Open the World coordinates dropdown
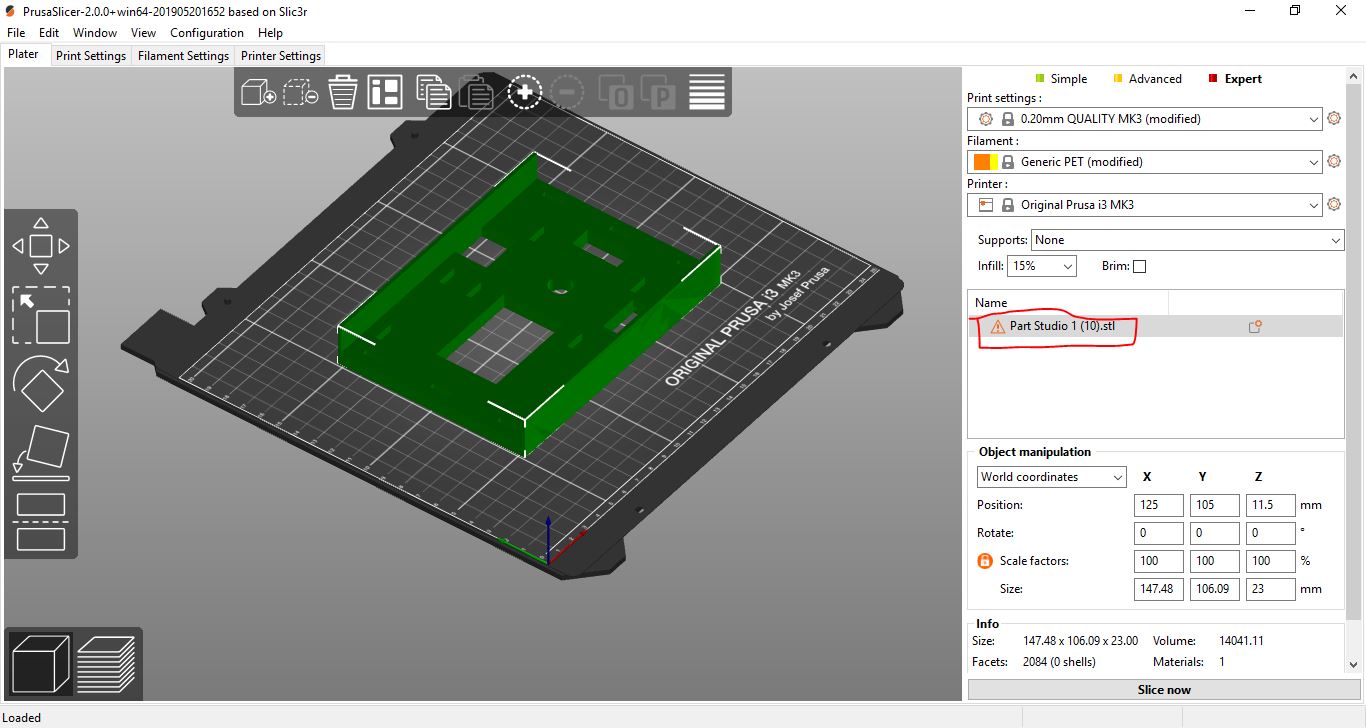Screen dimensions: 1366x728 click(1052, 477)
